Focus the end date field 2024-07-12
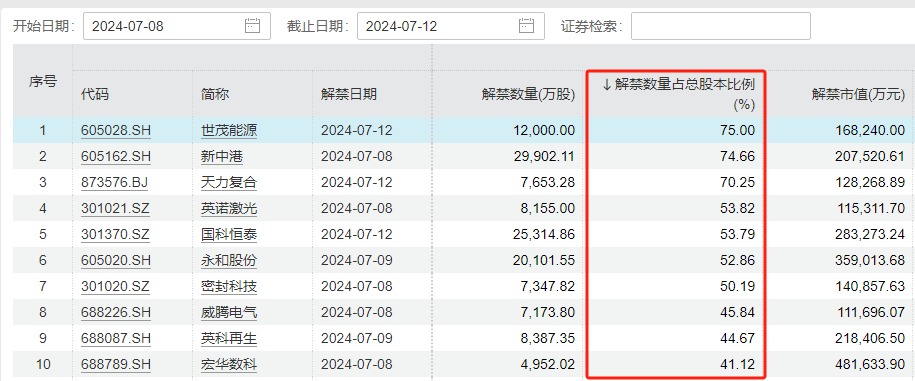Viewport: 915px width, 381px height. click(x=450, y=26)
